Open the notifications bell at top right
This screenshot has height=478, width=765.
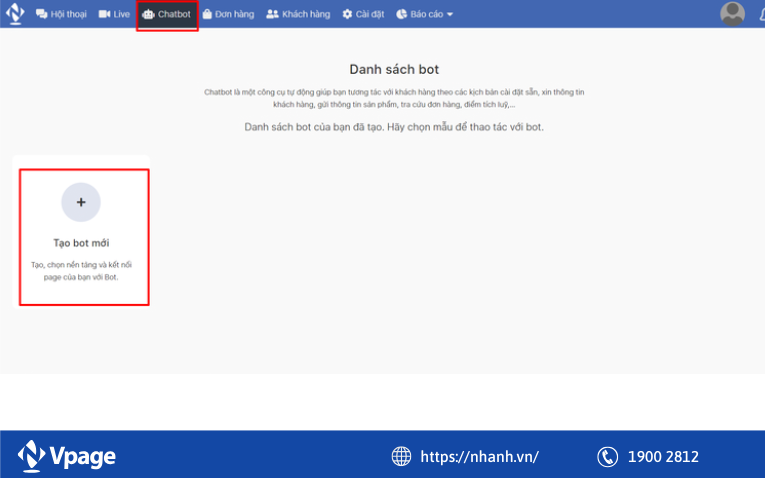761,14
